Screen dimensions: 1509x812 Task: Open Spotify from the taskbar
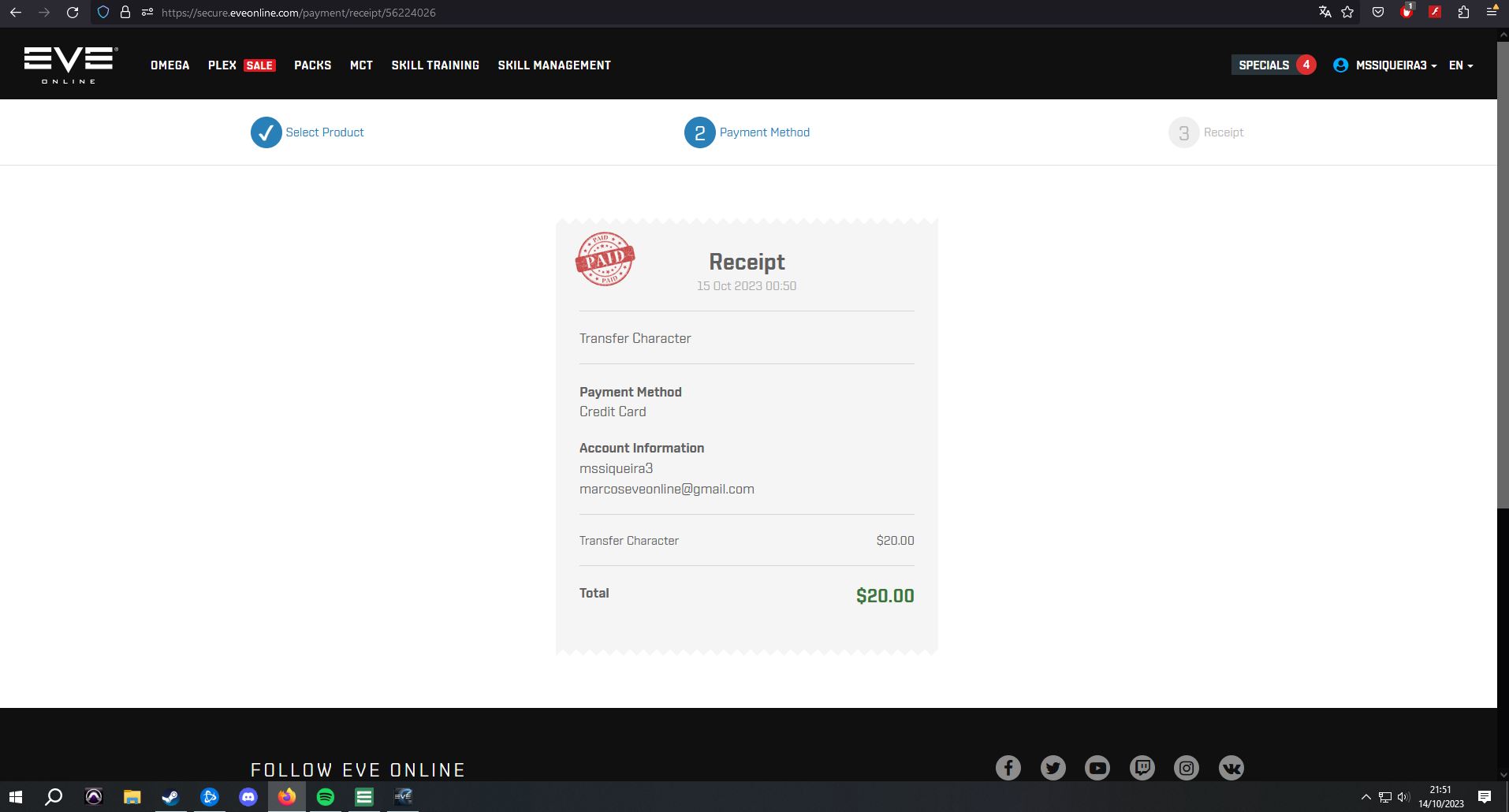[326, 797]
